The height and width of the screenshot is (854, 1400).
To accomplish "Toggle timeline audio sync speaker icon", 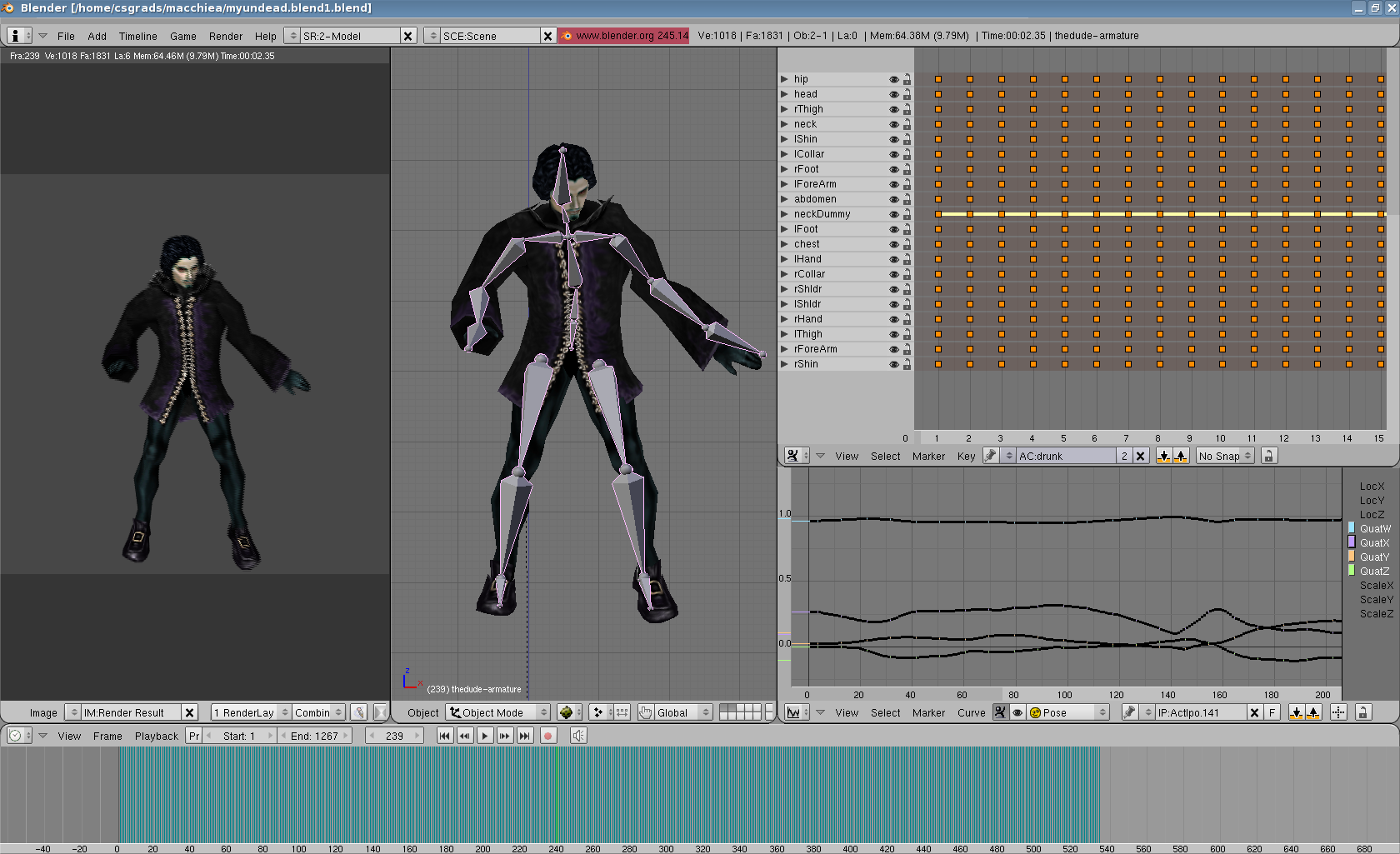I will 578,736.
